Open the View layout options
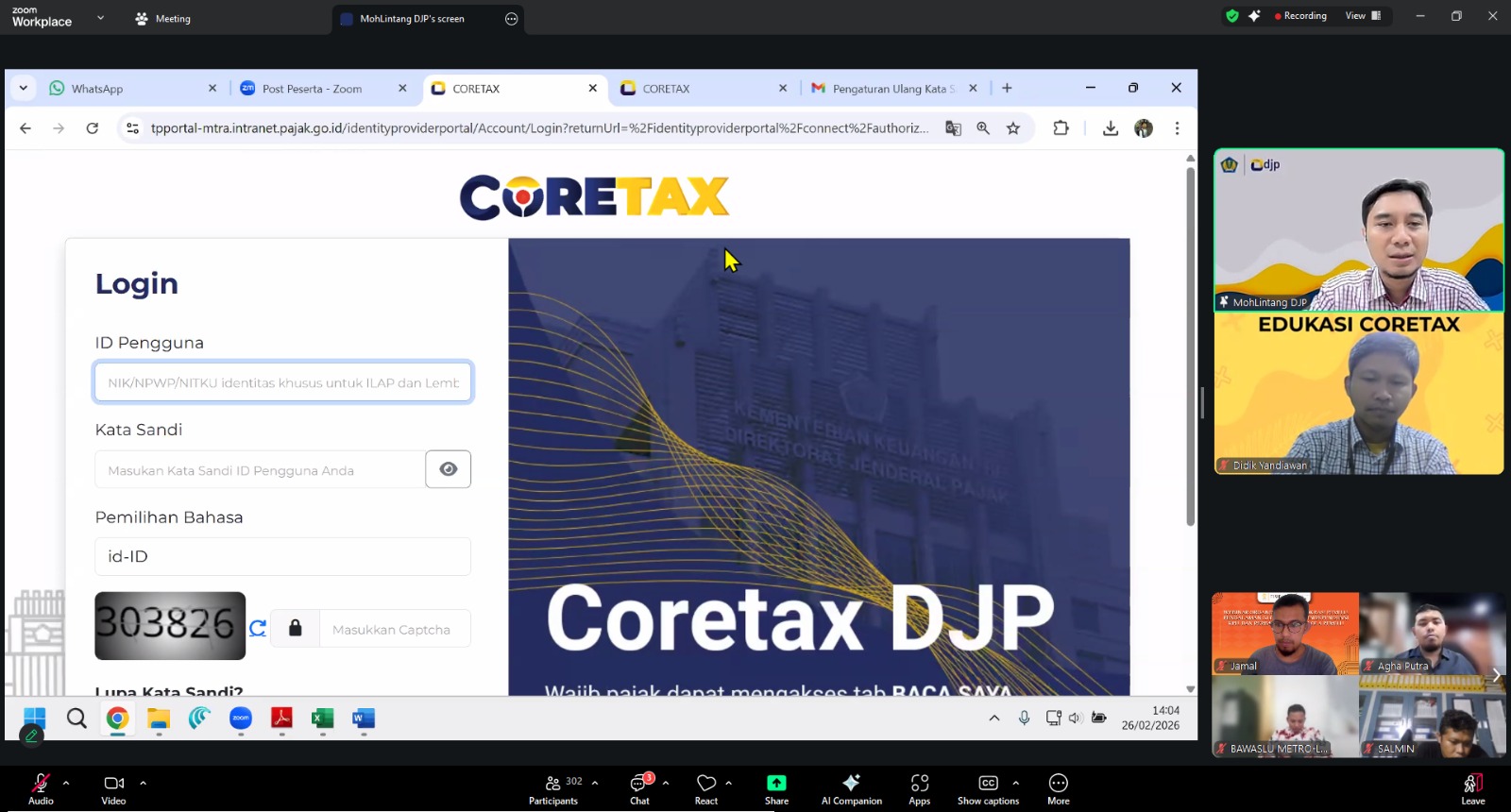This screenshot has width=1511, height=812. 1363,16
